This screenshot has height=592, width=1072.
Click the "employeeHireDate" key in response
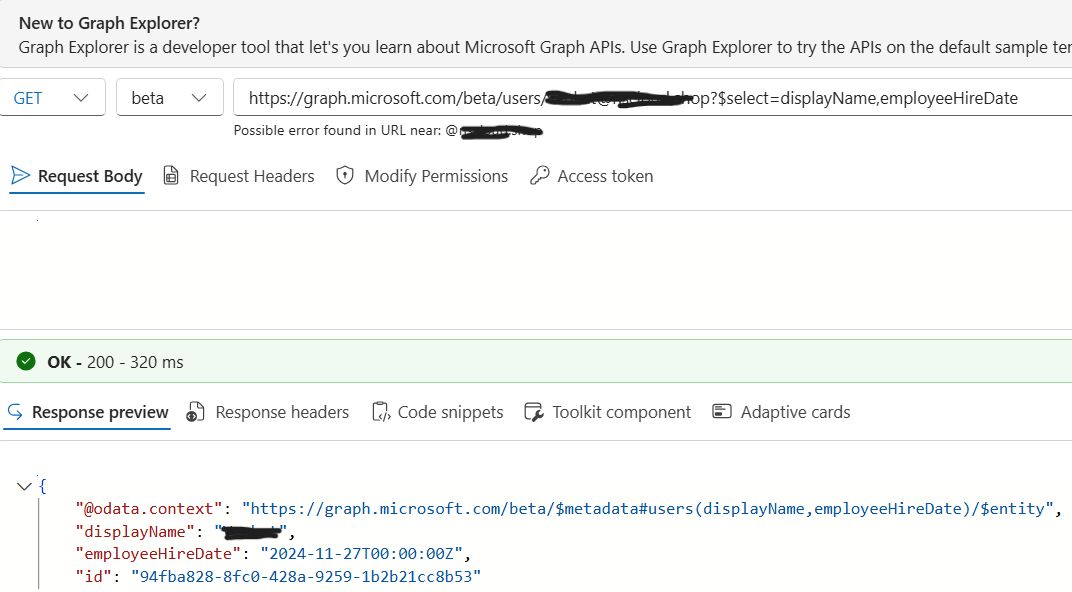[158, 554]
